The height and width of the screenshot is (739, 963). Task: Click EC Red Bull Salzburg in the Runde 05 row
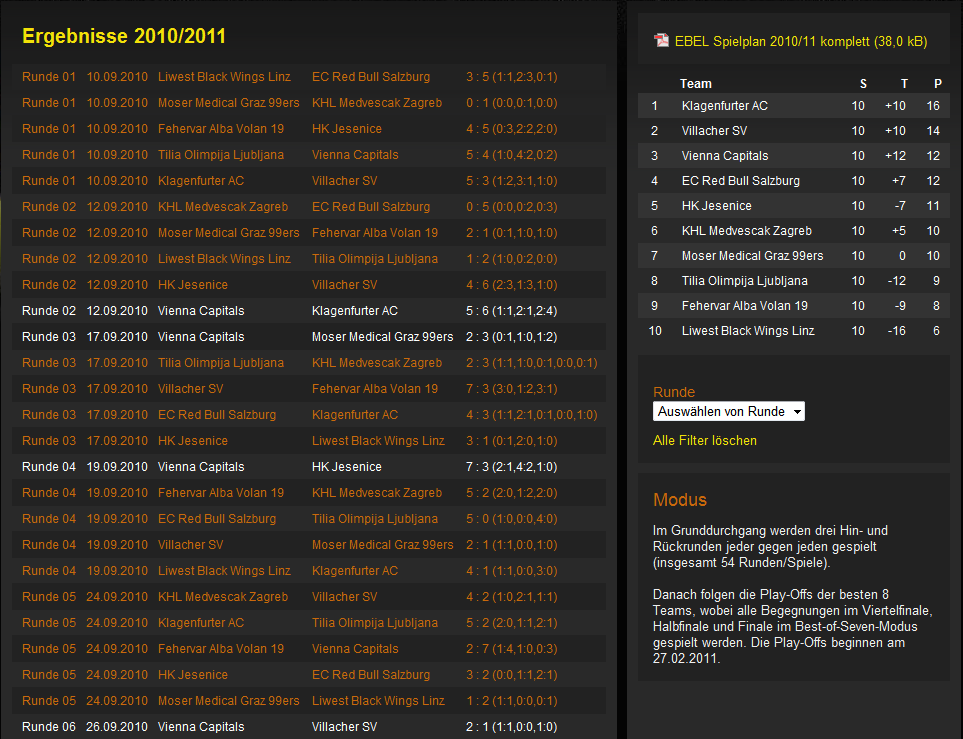(371, 674)
